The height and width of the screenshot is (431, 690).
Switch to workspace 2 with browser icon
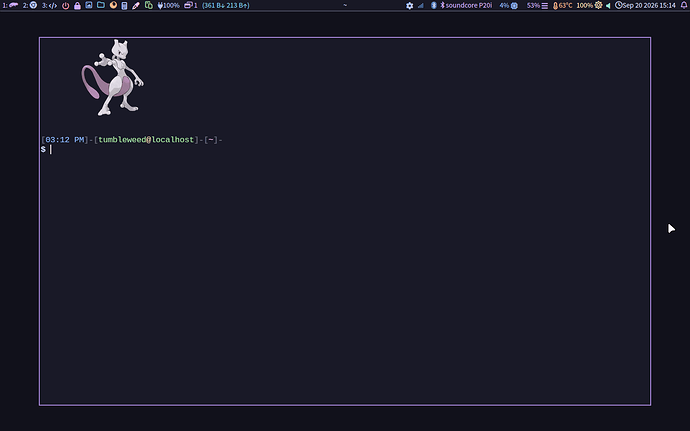(30, 5)
